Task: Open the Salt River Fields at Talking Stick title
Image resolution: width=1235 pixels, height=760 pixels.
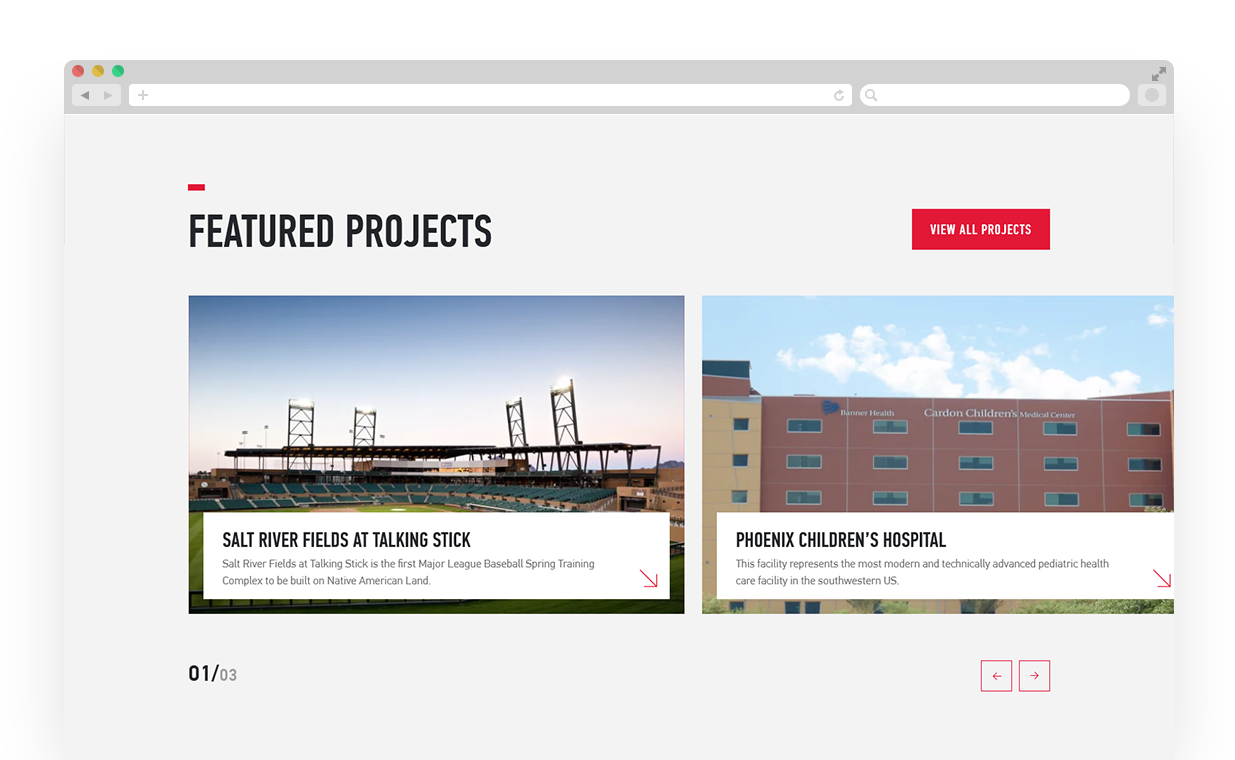Action: (x=346, y=540)
